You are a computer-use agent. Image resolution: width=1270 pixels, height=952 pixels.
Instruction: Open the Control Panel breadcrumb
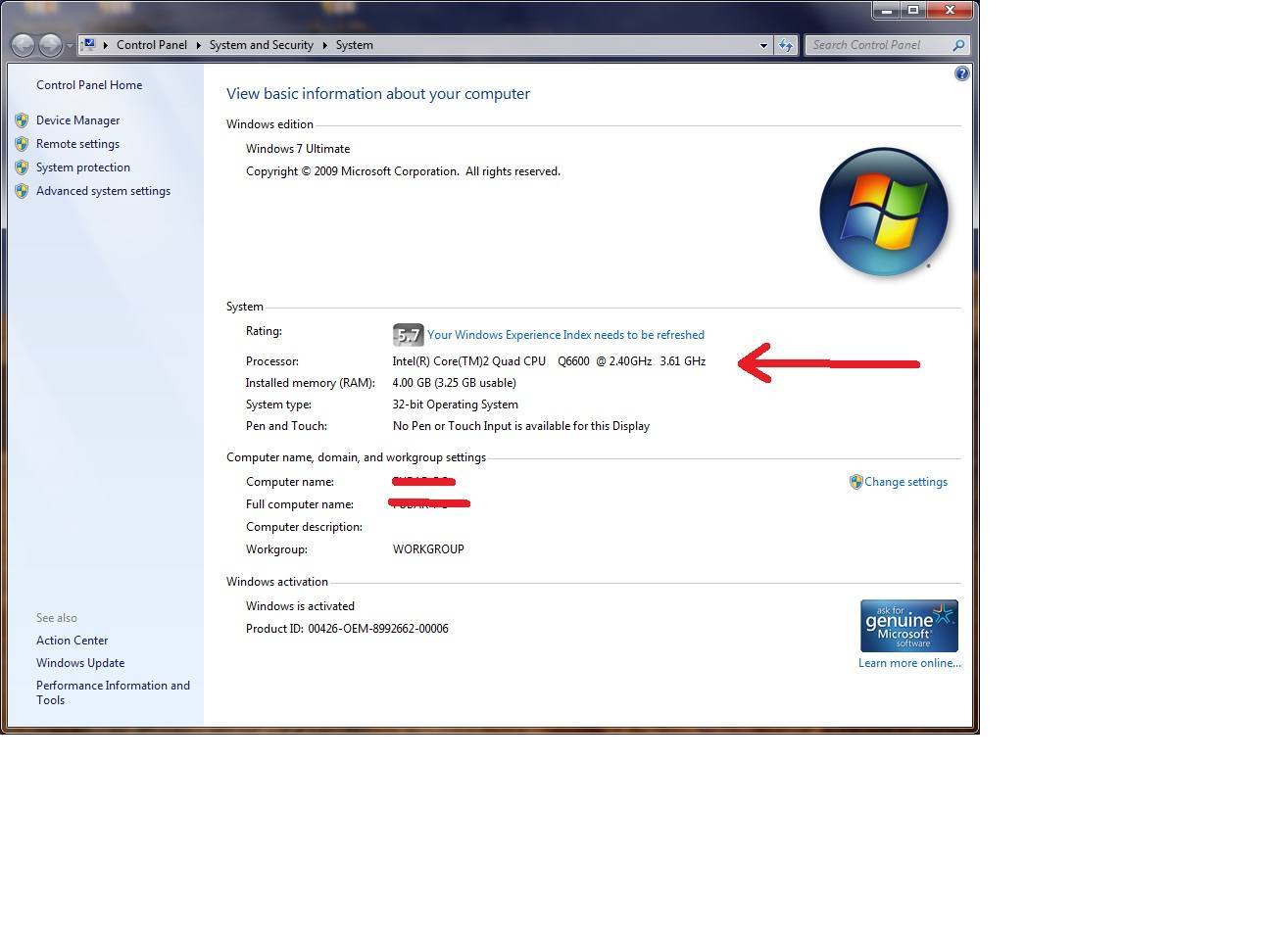[x=151, y=45]
